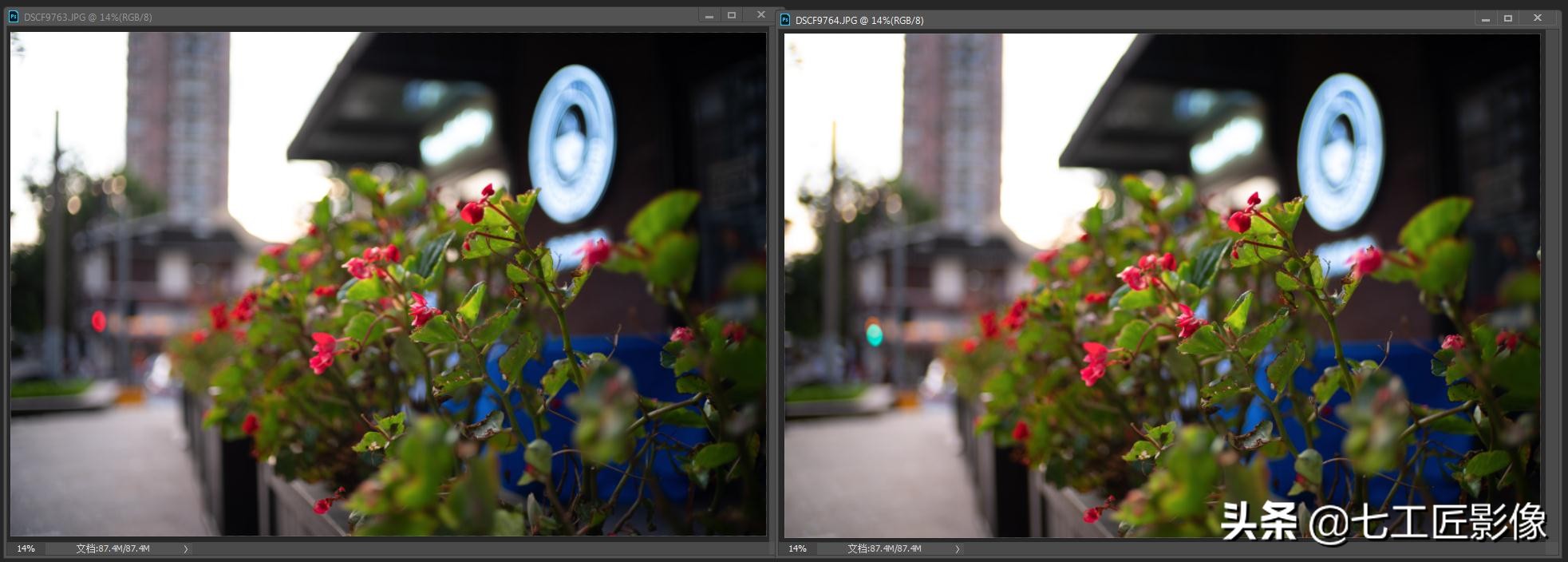The width and height of the screenshot is (1568, 562).
Task: Minimize the DSCF9763.JPG document window
Action: click(x=709, y=16)
